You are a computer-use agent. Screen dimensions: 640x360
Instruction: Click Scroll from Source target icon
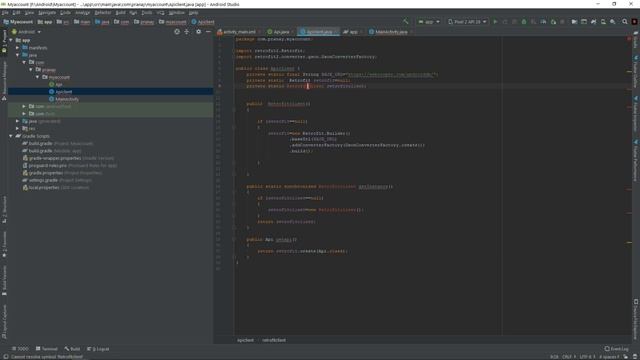(x=177, y=32)
